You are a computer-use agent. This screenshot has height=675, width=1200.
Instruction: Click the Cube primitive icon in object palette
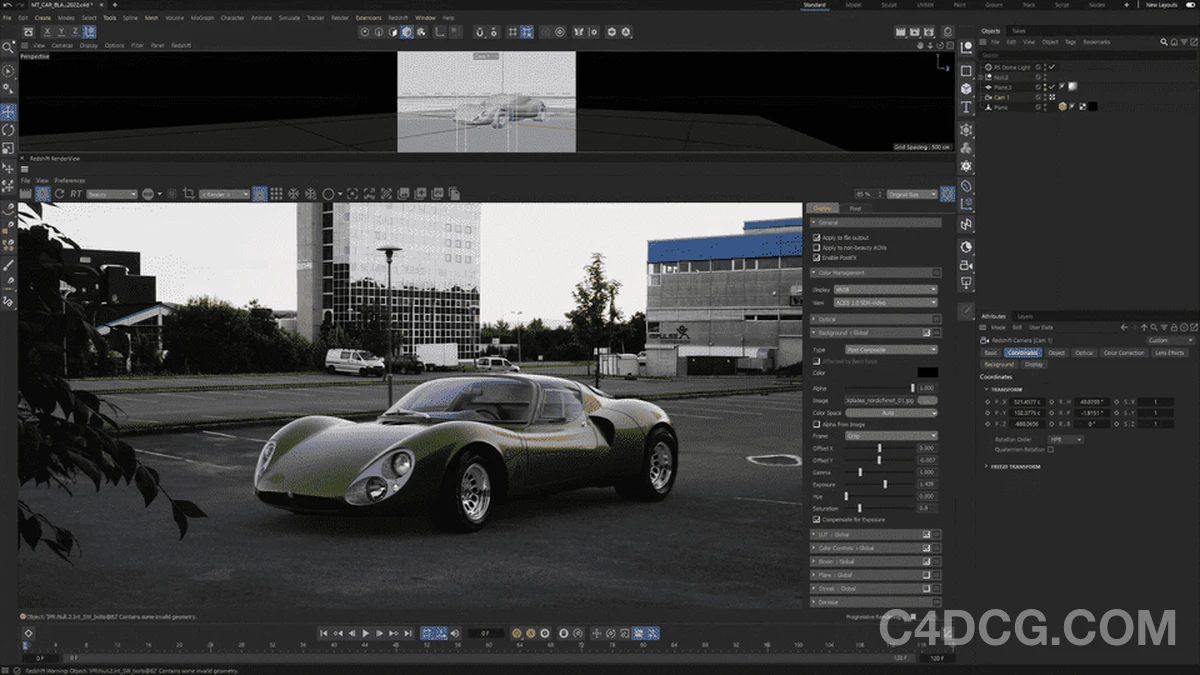click(966, 89)
